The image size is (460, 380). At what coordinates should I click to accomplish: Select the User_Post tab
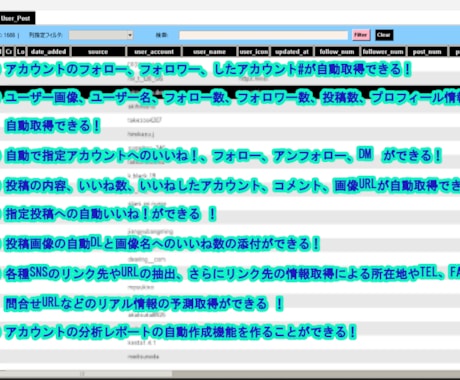click(x=17, y=18)
